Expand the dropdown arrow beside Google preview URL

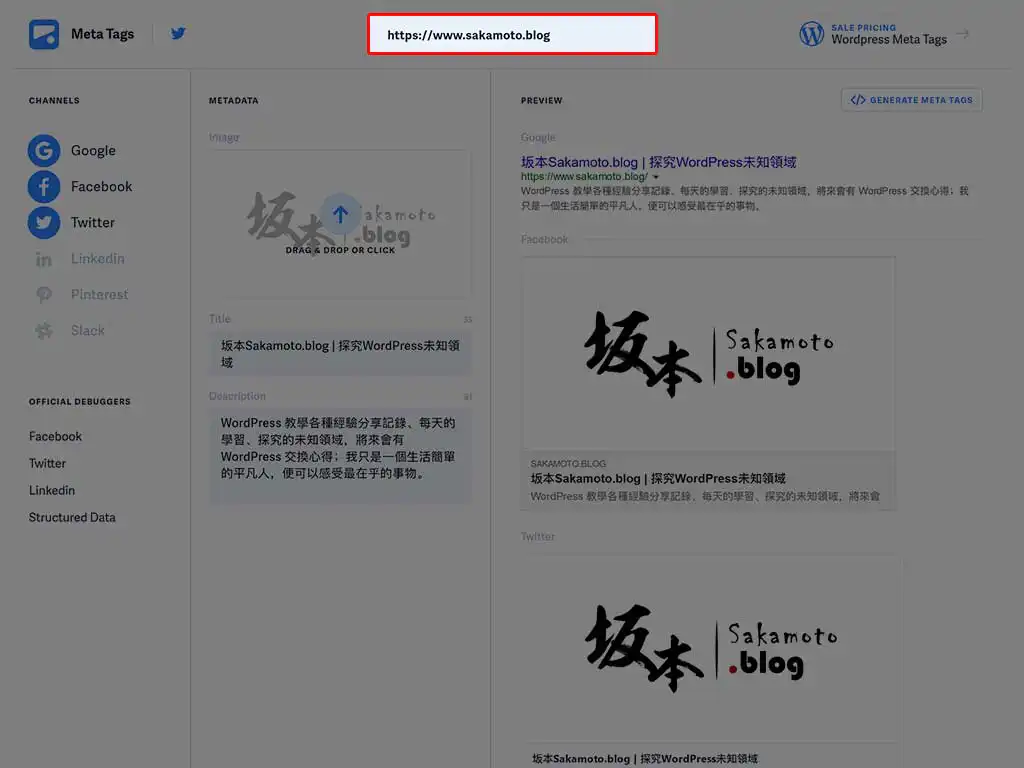point(656,177)
